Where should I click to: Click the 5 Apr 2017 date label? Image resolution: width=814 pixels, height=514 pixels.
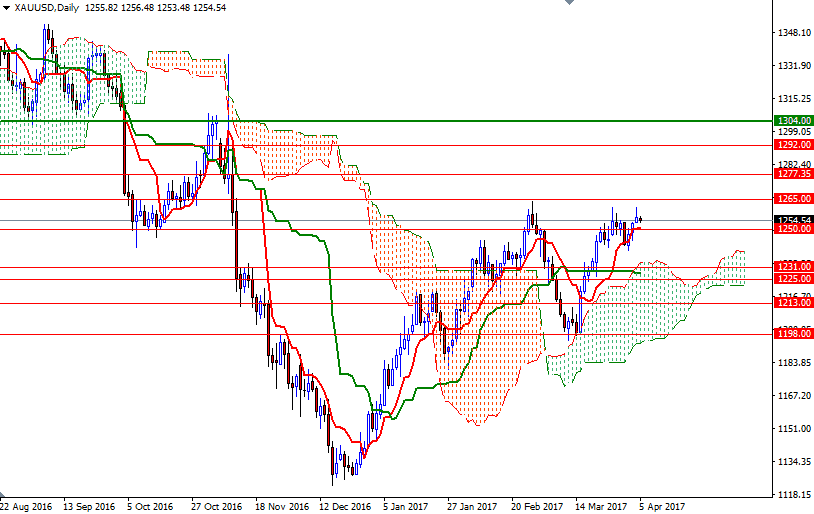coord(661,506)
